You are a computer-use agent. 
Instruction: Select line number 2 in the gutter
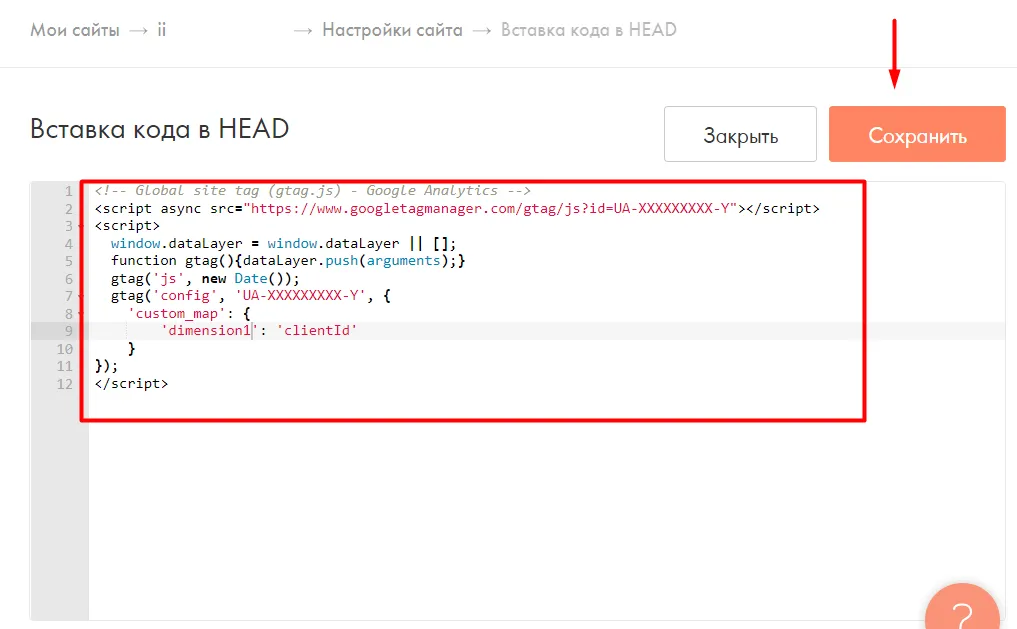click(x=68, y=209)
